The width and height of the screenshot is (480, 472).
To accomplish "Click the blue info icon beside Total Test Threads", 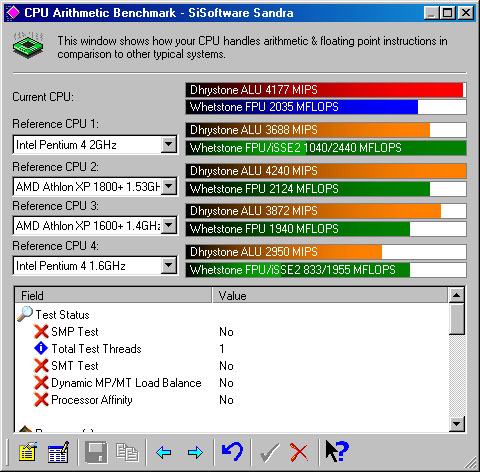I will coord(41,348).
